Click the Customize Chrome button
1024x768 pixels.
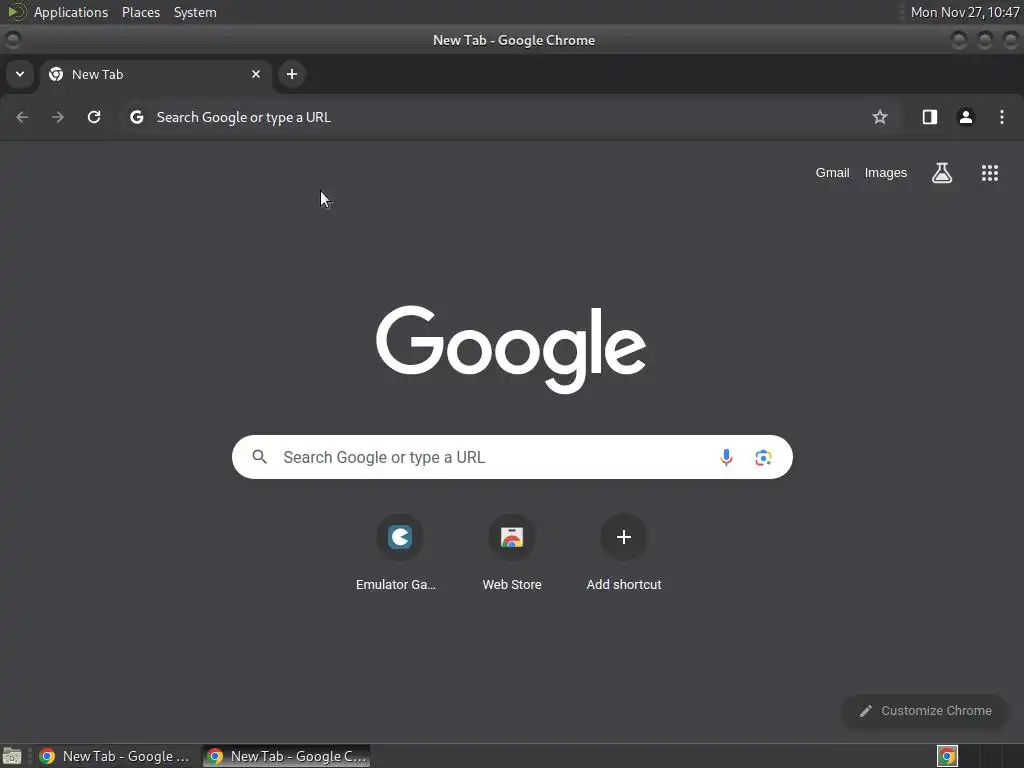coord(925,711)
